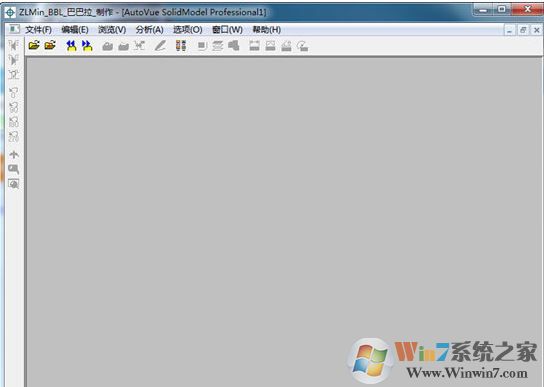Click the AutoVue app icon in title bar
Screen dimensions: 544x387
point(10,12)
